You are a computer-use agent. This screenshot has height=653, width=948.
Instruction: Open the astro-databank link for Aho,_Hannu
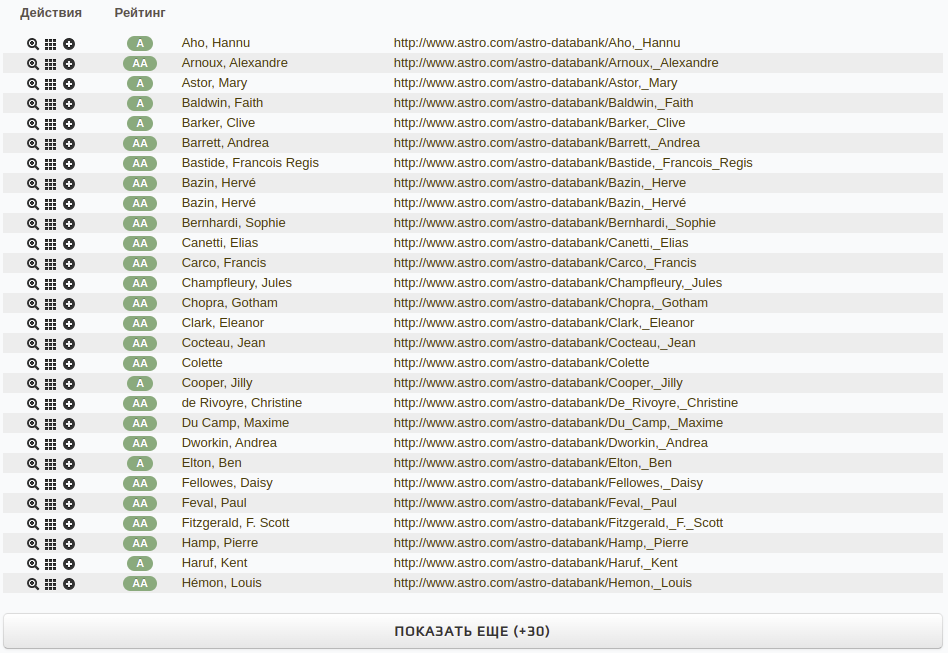point(537,43)
